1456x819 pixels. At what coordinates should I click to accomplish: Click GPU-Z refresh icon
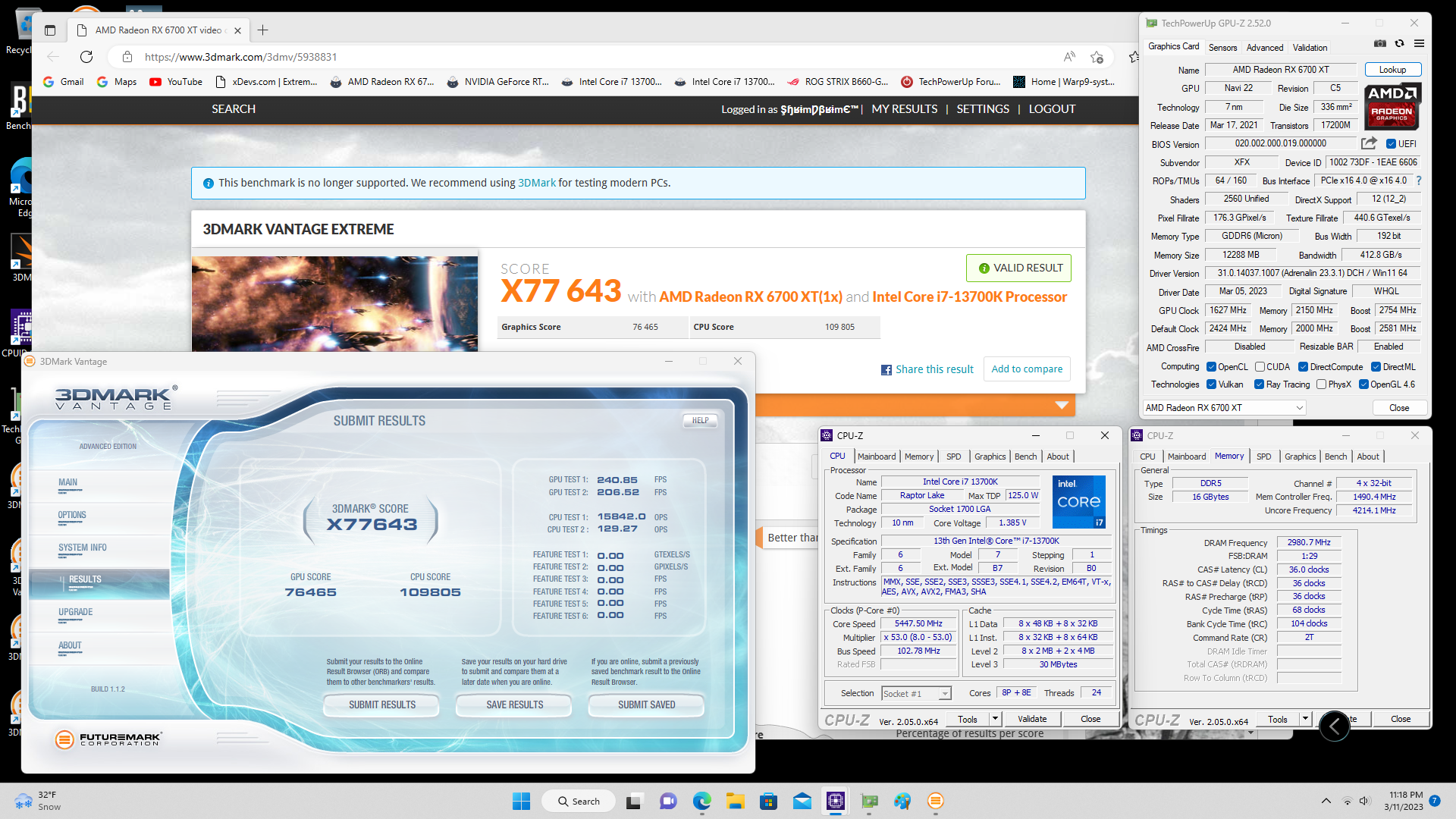[1400, 43]
